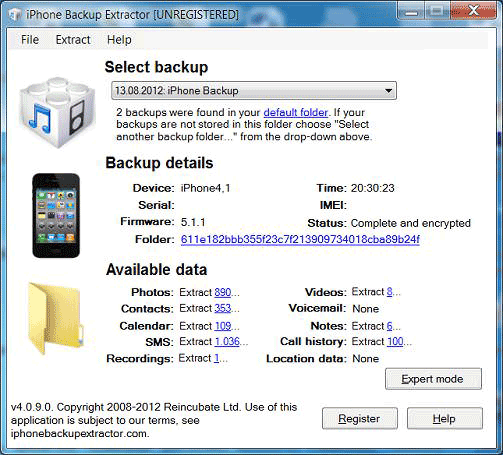The image size is (503, 455).
Task: Click the yellow folder icon
Action: coord(55,318)
